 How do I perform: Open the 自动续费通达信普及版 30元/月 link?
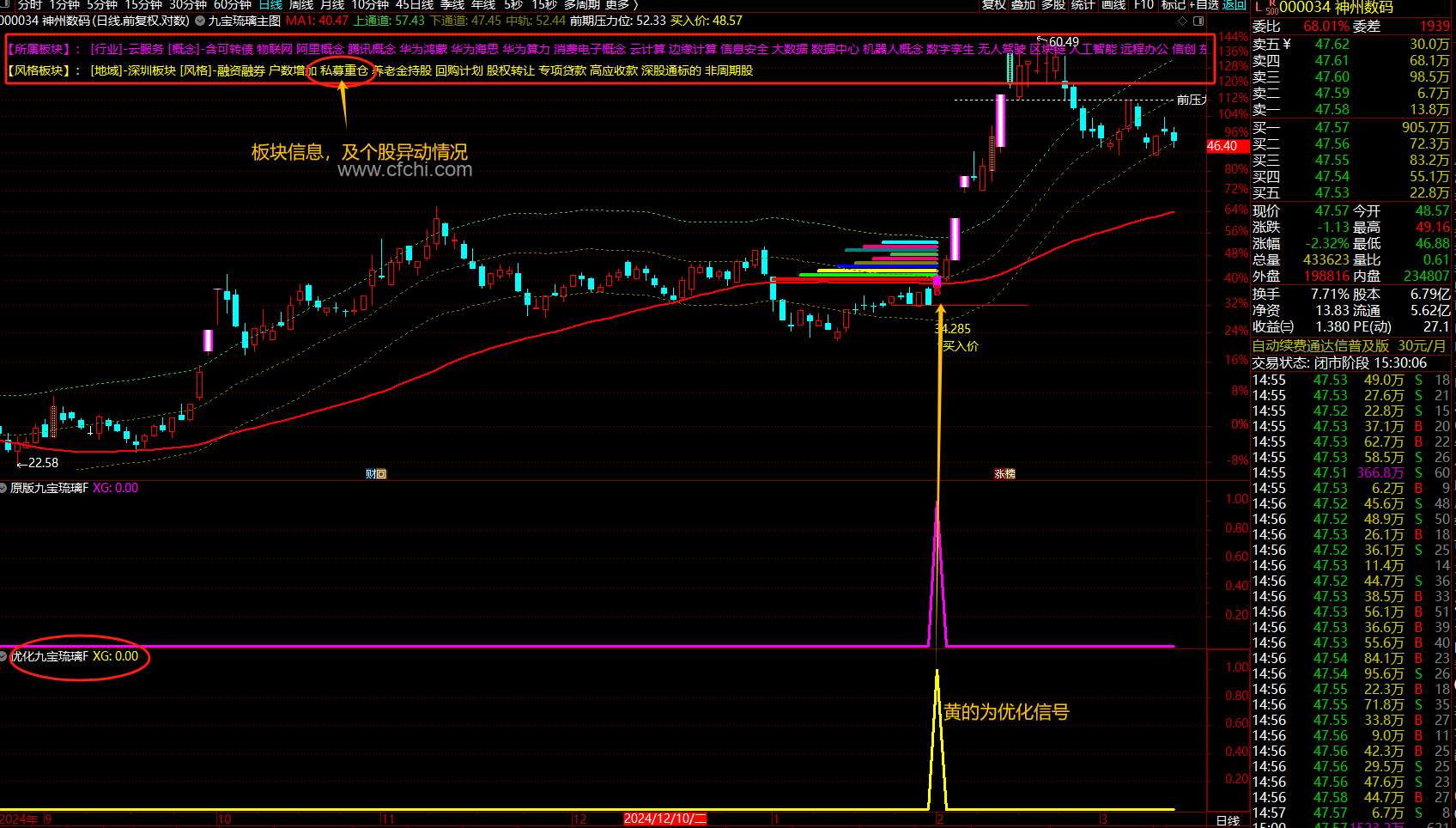(x=1349, y=345)
